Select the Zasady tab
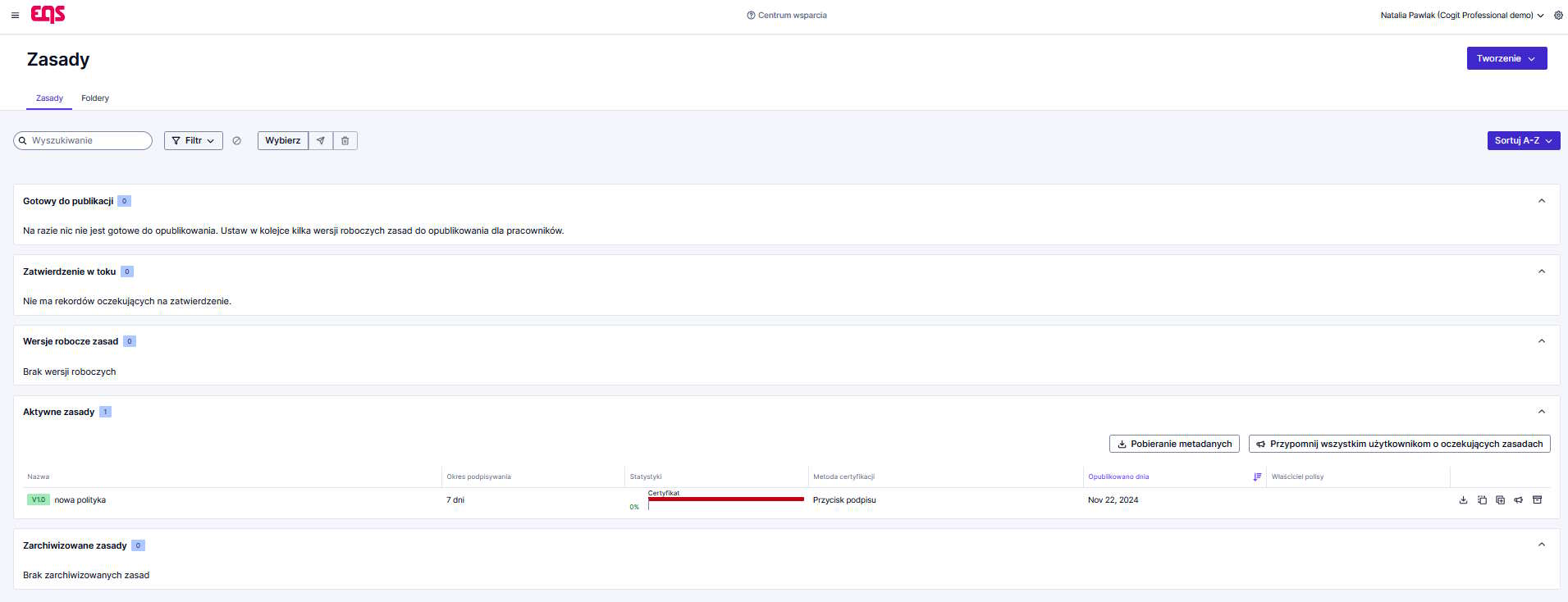The width and height of the screenshot is (1568, 602). 49,98
